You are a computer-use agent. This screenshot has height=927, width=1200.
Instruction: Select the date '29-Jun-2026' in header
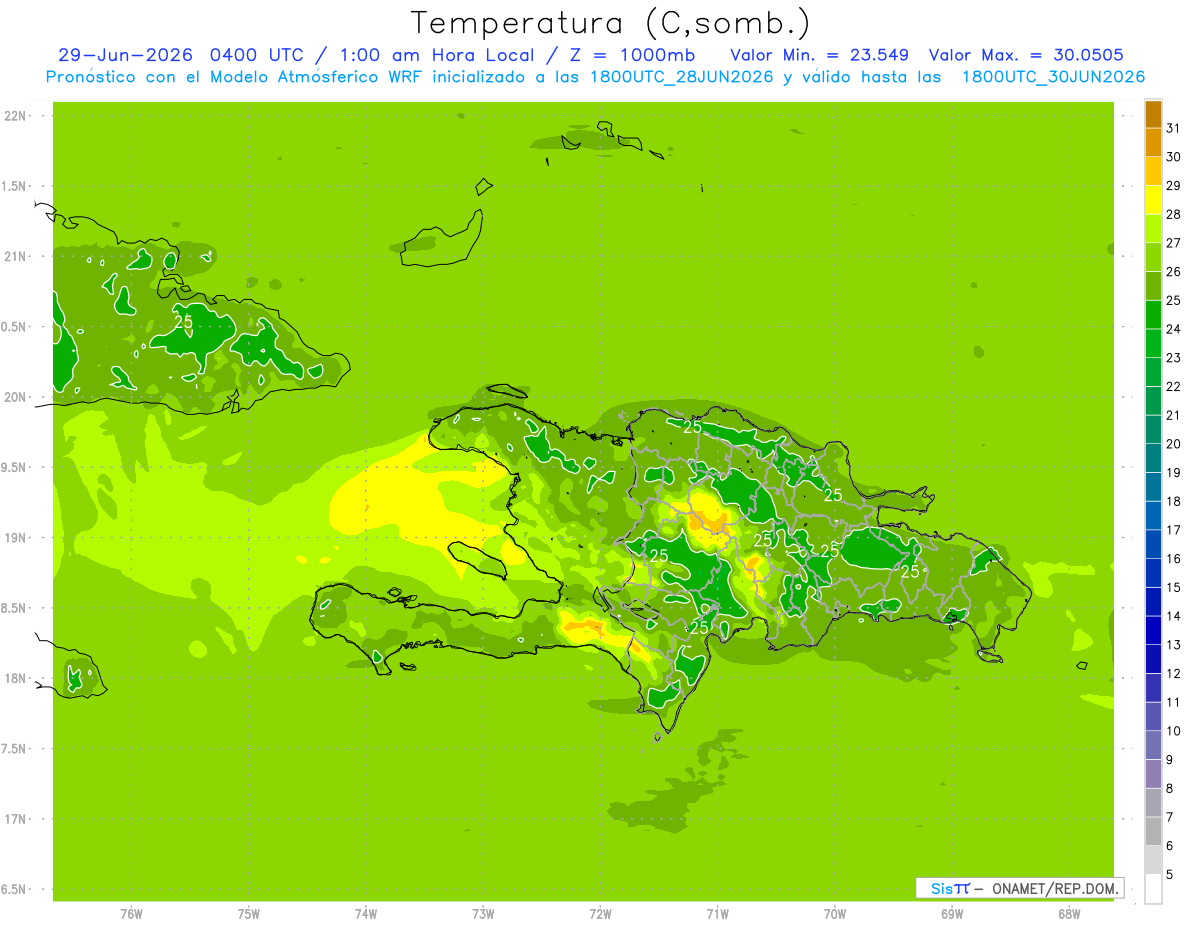click(x=125, y=55)
